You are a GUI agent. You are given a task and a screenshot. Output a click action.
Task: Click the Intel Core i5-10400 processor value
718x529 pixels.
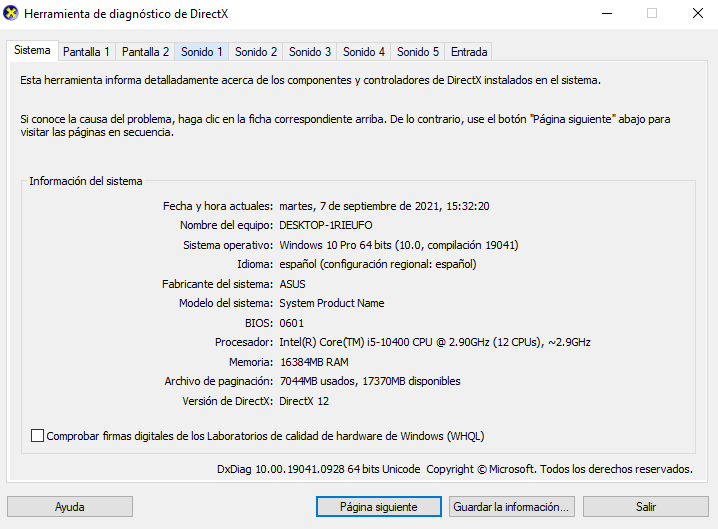coord(435,342)
